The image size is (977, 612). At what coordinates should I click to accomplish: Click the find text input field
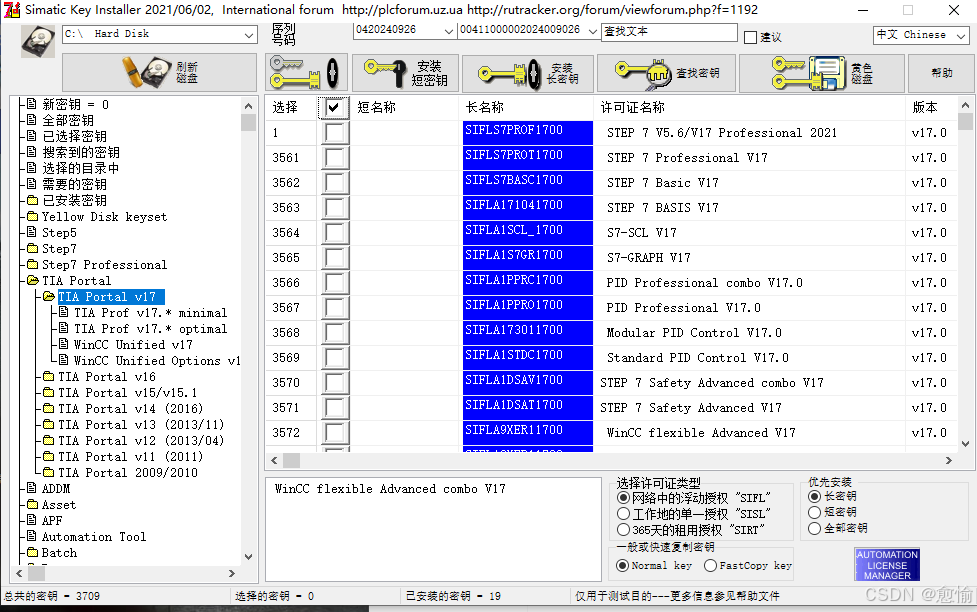[669, 32]
